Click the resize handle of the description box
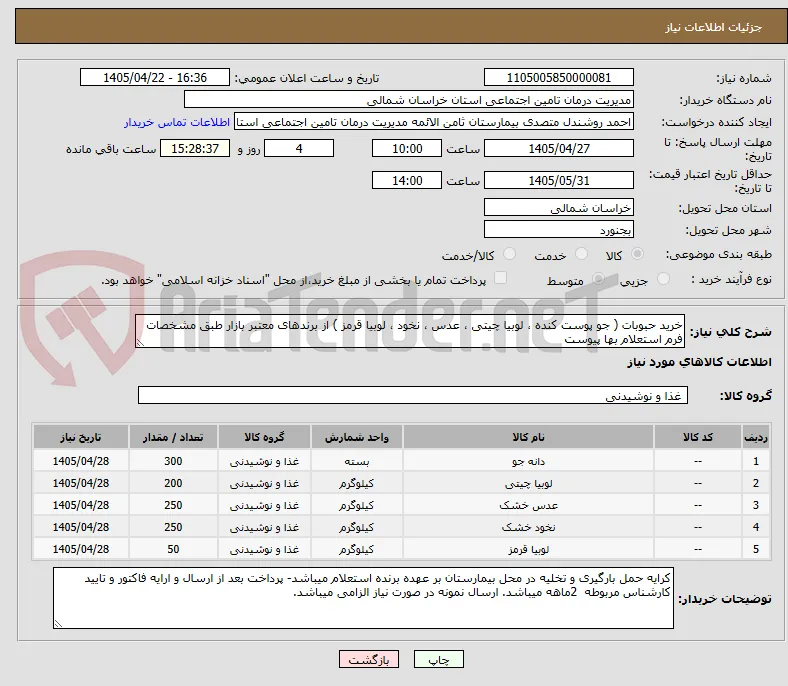 pyautogui.click(x=140, y=343)
